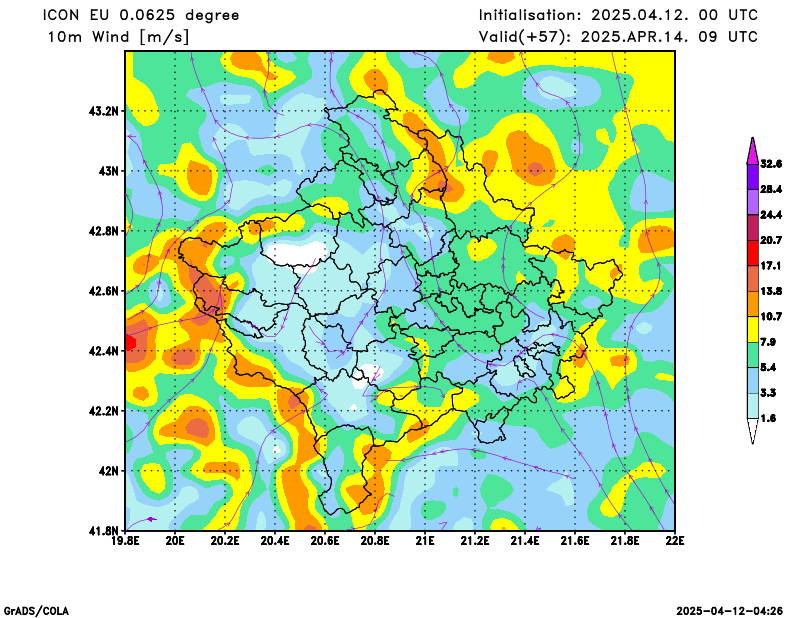Image resolution: width=800 pixels, height=618 pixels.
Task: Click the GrADS/COLA credit text
Action: (36, 611)
